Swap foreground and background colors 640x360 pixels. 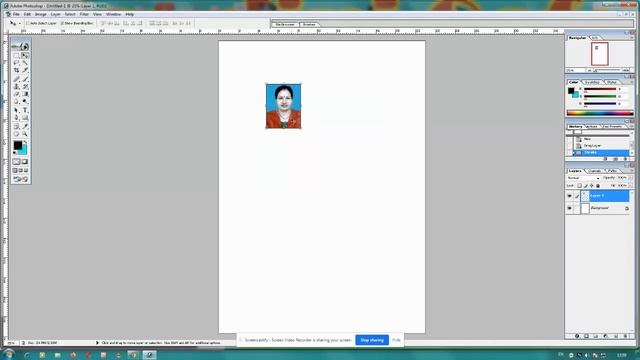point(25,142)
